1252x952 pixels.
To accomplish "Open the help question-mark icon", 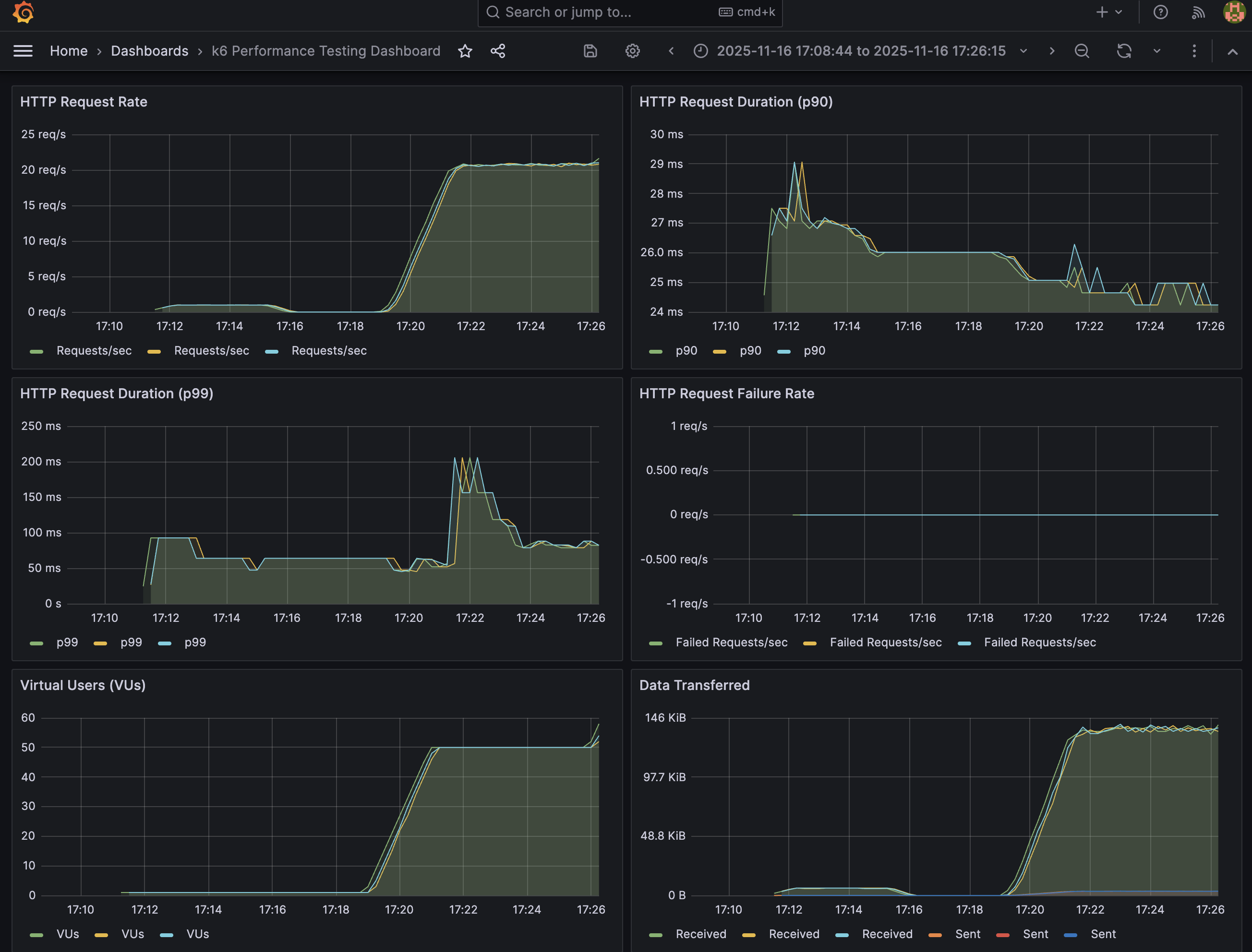I will (1160, 12).
